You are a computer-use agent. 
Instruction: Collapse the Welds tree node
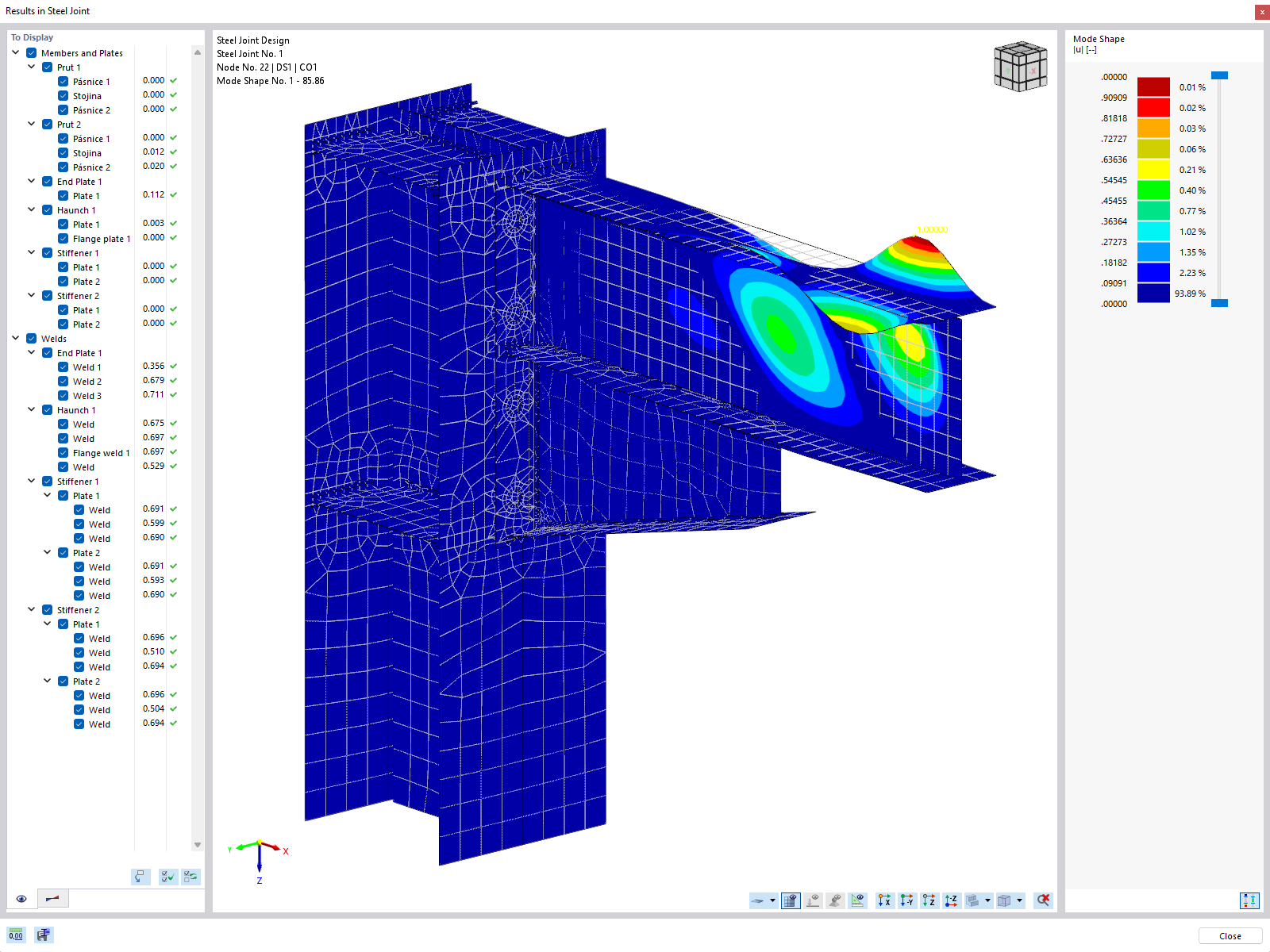[x=16, y=339]
